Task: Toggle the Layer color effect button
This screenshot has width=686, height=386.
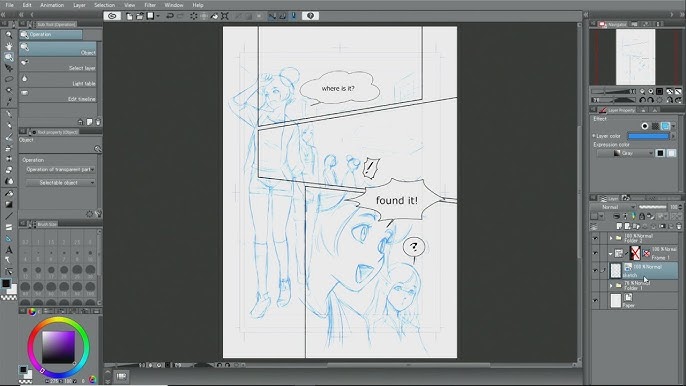Action: [x=665, y=126]
